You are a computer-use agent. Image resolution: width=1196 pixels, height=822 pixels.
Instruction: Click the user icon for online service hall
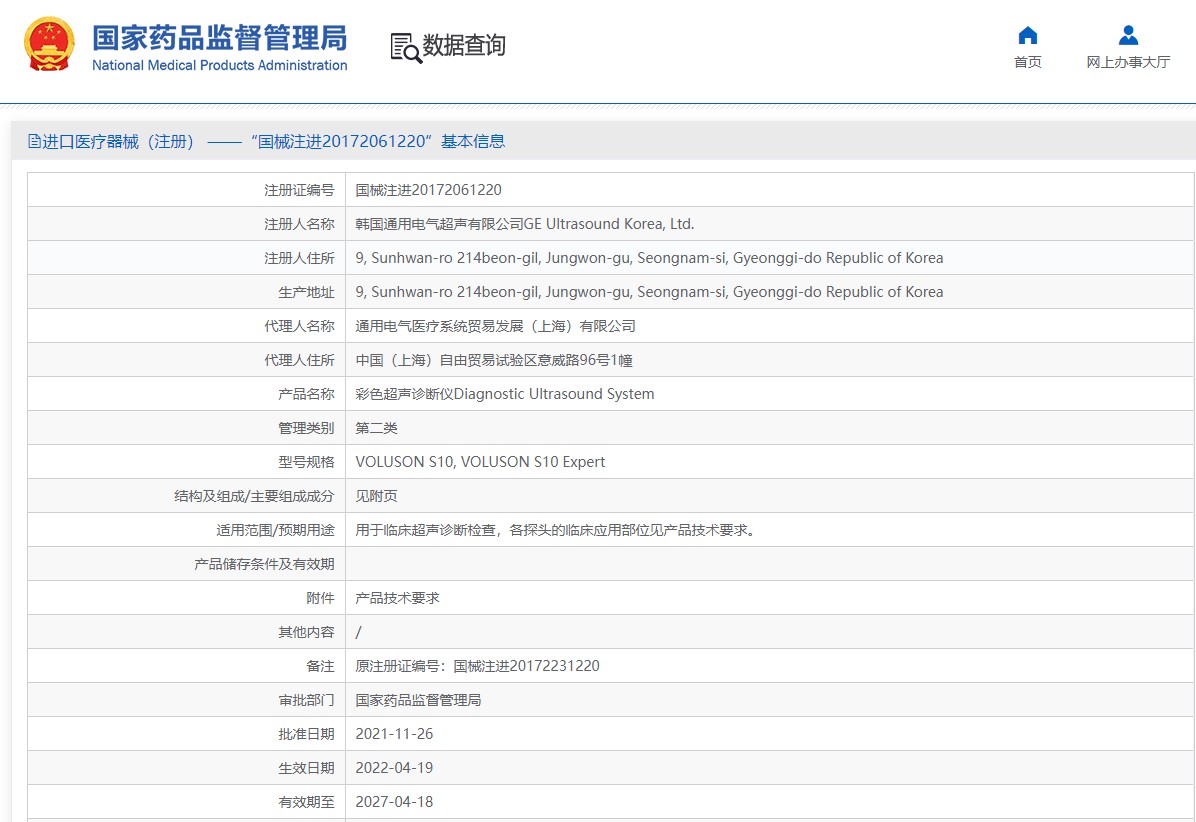(1128, 35)
